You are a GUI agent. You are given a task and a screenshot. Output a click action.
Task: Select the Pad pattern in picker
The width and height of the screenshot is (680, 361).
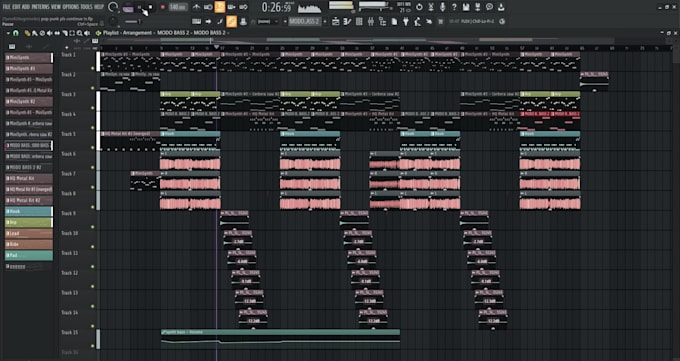click(29, 256)
